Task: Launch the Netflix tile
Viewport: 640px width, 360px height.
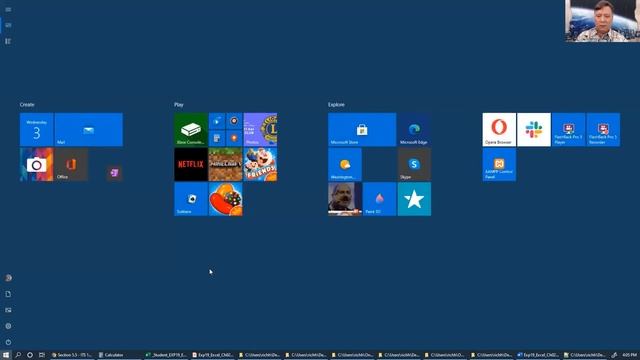Action: tap(191, 164)
